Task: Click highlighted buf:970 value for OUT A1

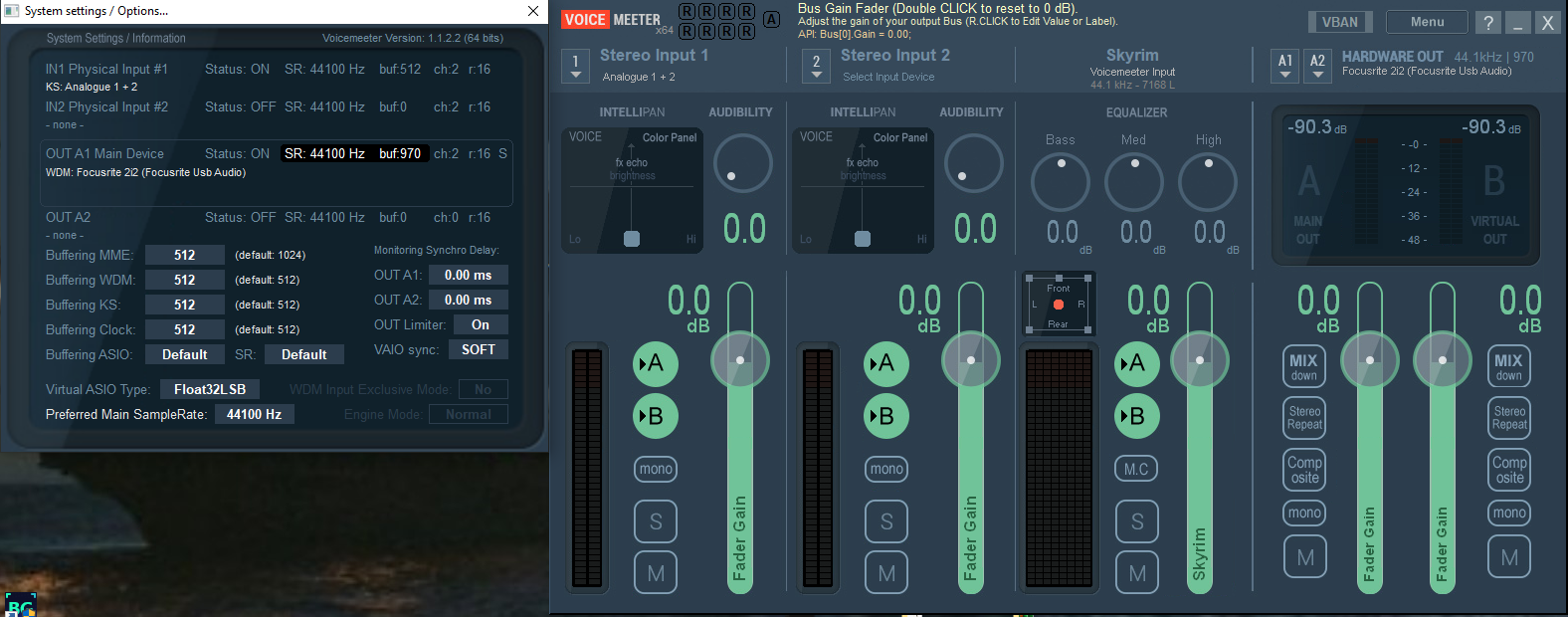Action: coord(400,153)
